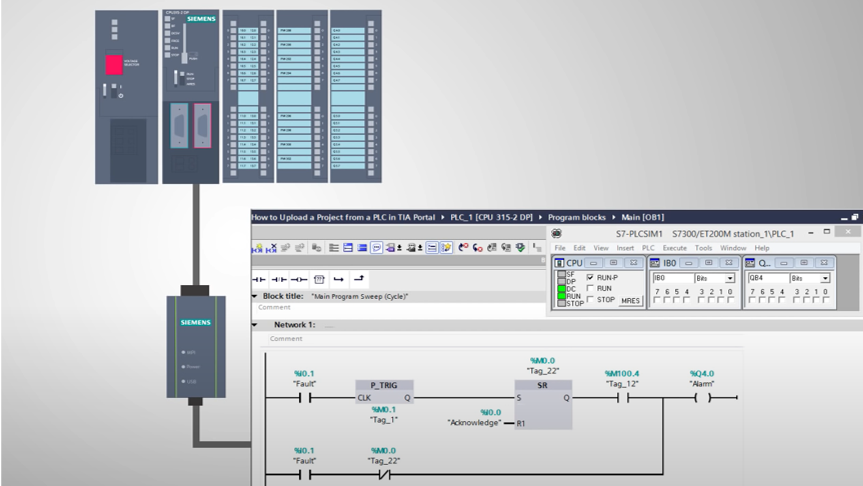Click the solid-blue close all networks icon
Viewport: 863px width, 486px height.
(x=362, y=248)
